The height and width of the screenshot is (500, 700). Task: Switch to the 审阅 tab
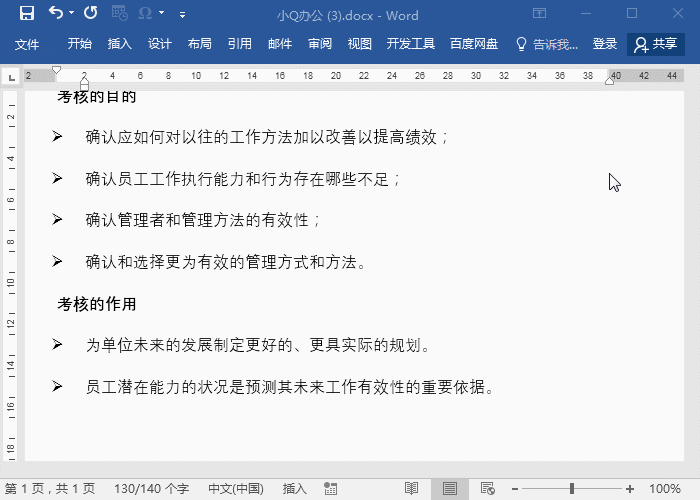320,44
